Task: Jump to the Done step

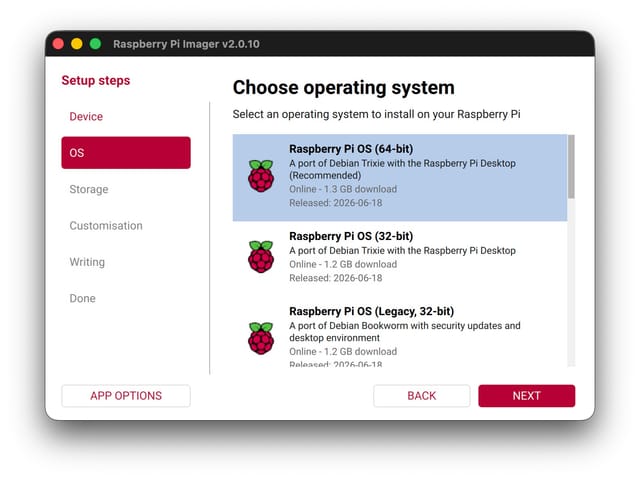Action: tap(126, 298)
